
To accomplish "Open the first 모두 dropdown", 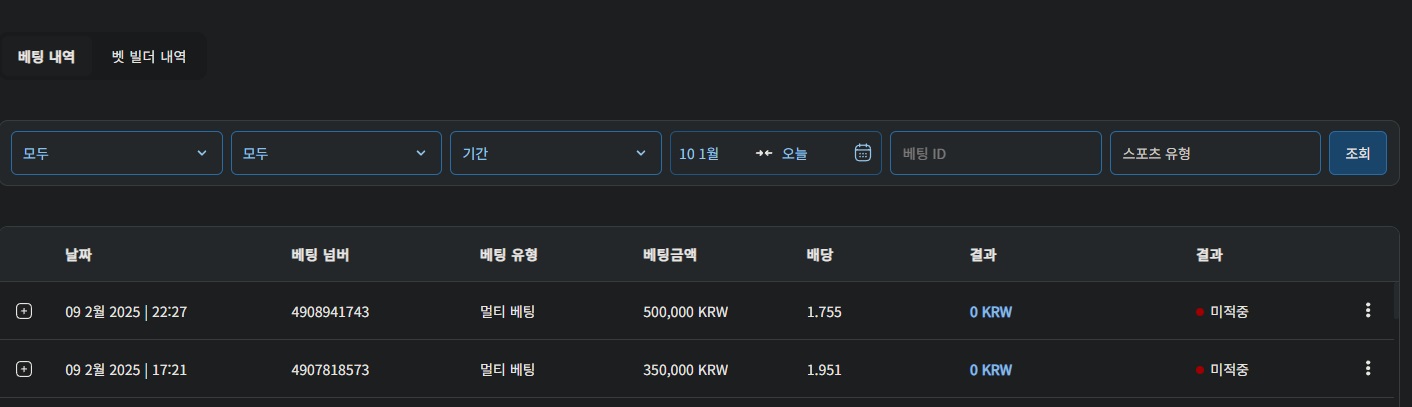I will [x=117, y=153].
